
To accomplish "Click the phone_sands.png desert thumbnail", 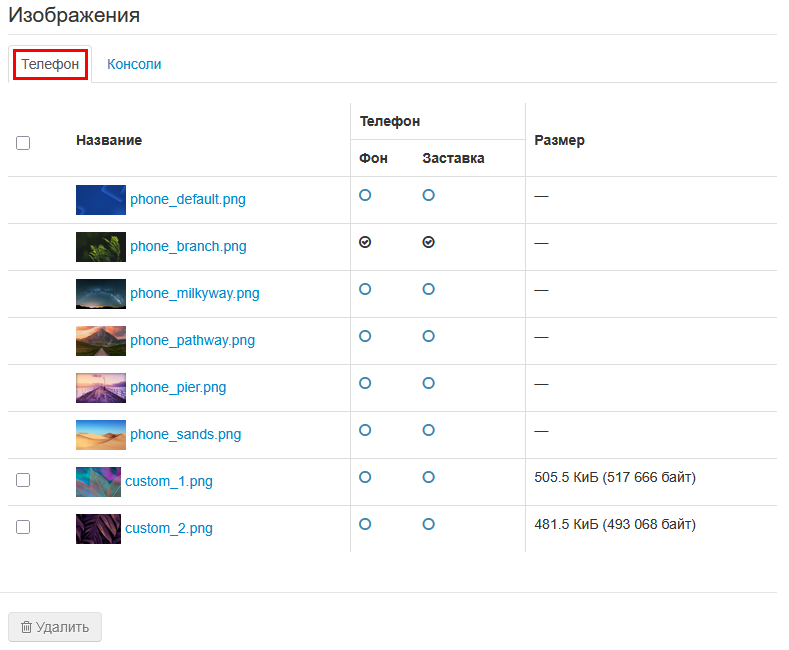I will tap(100, 434).
